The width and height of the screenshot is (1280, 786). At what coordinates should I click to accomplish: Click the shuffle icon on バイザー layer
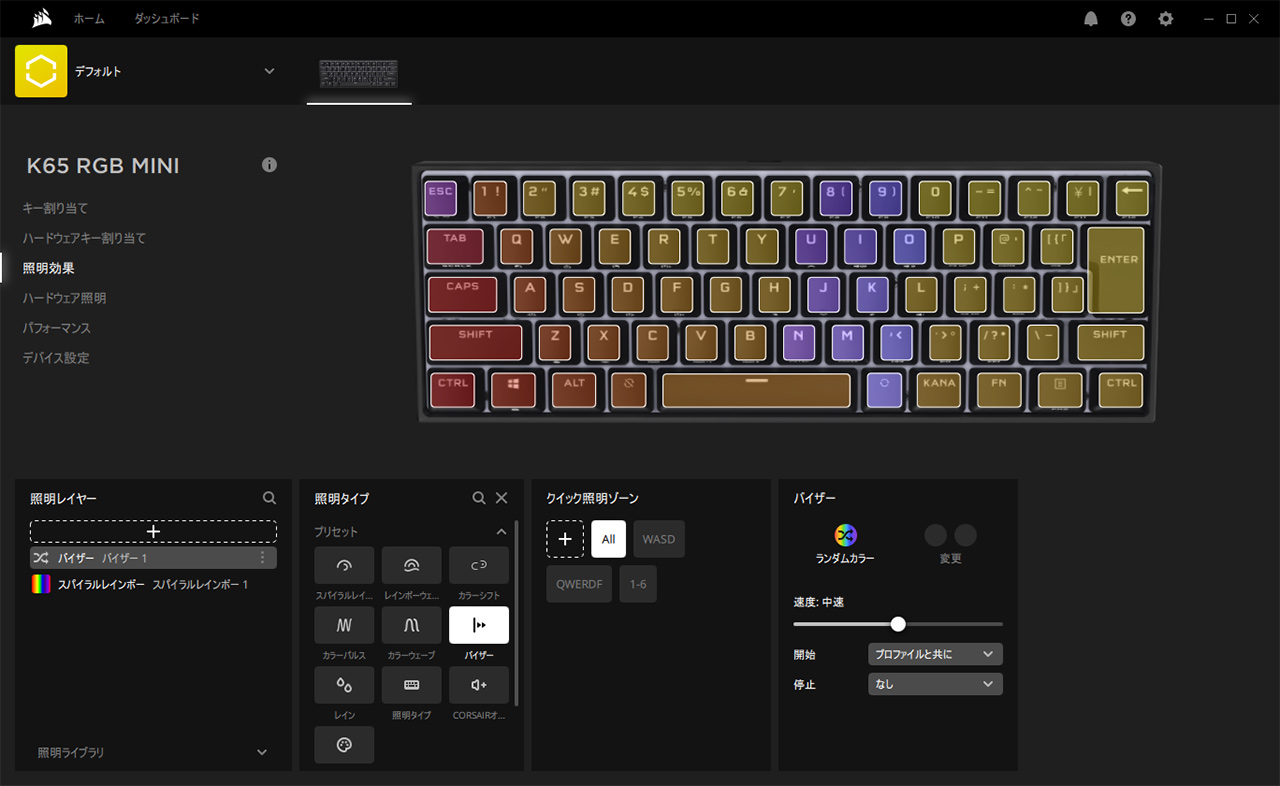[41, 558]
